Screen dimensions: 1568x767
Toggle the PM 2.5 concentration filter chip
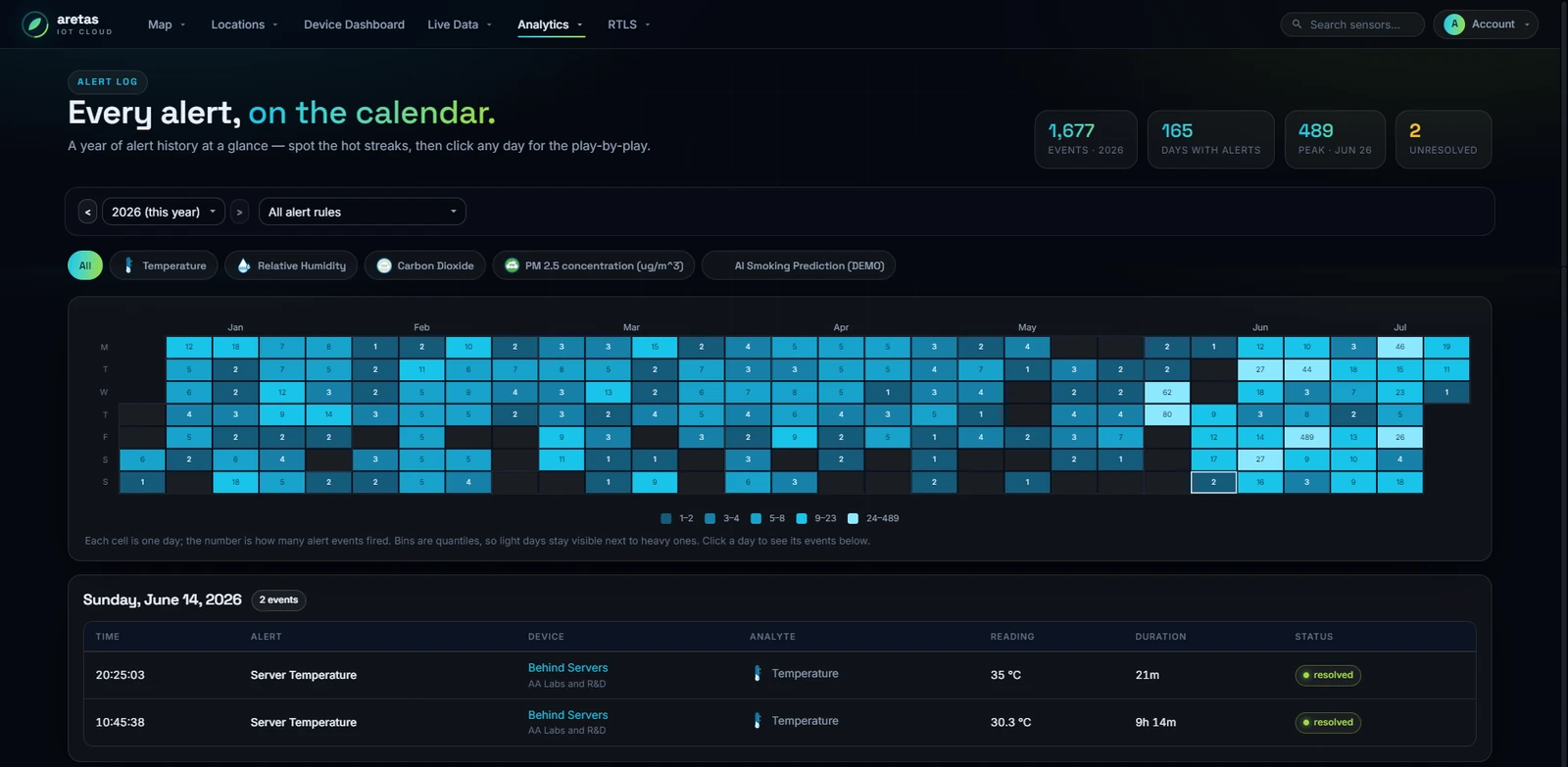(594, 265)
